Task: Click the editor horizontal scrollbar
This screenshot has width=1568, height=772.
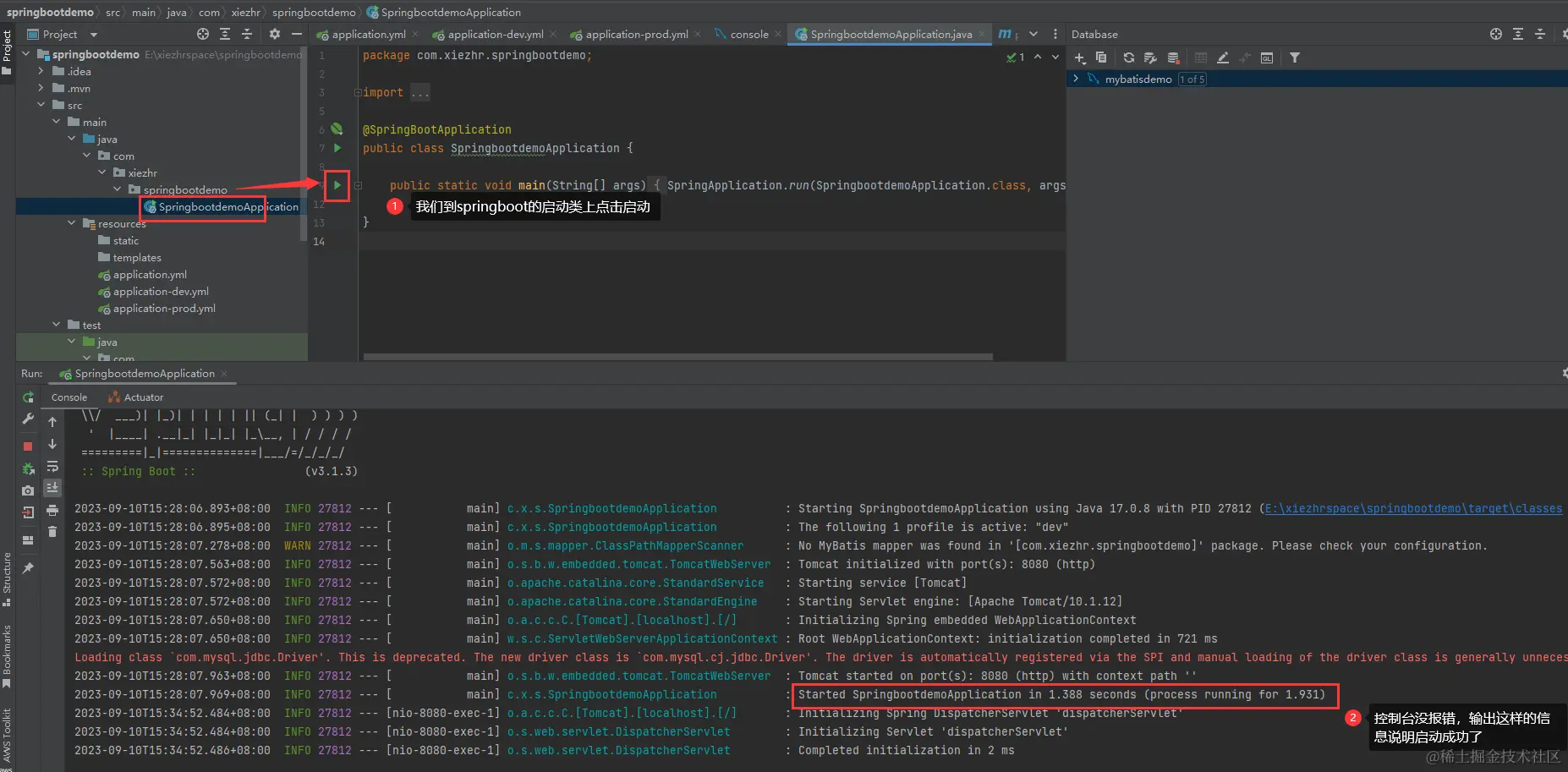Action: (x=677, y=357)
